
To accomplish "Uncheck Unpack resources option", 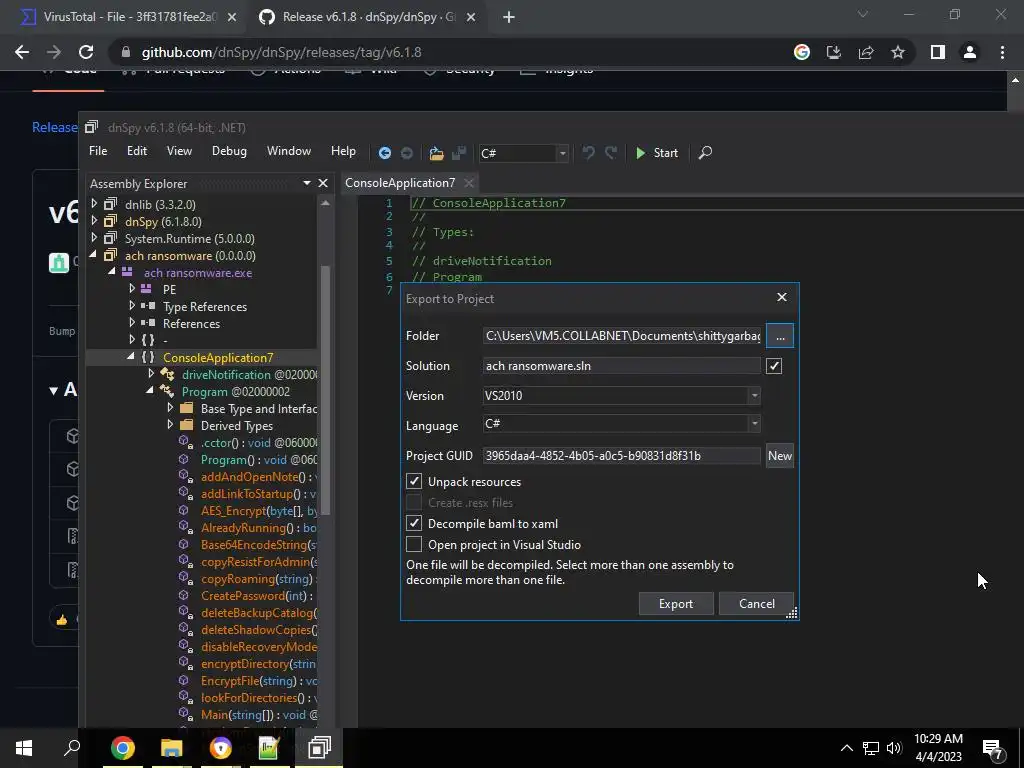I will pos(414,482).
